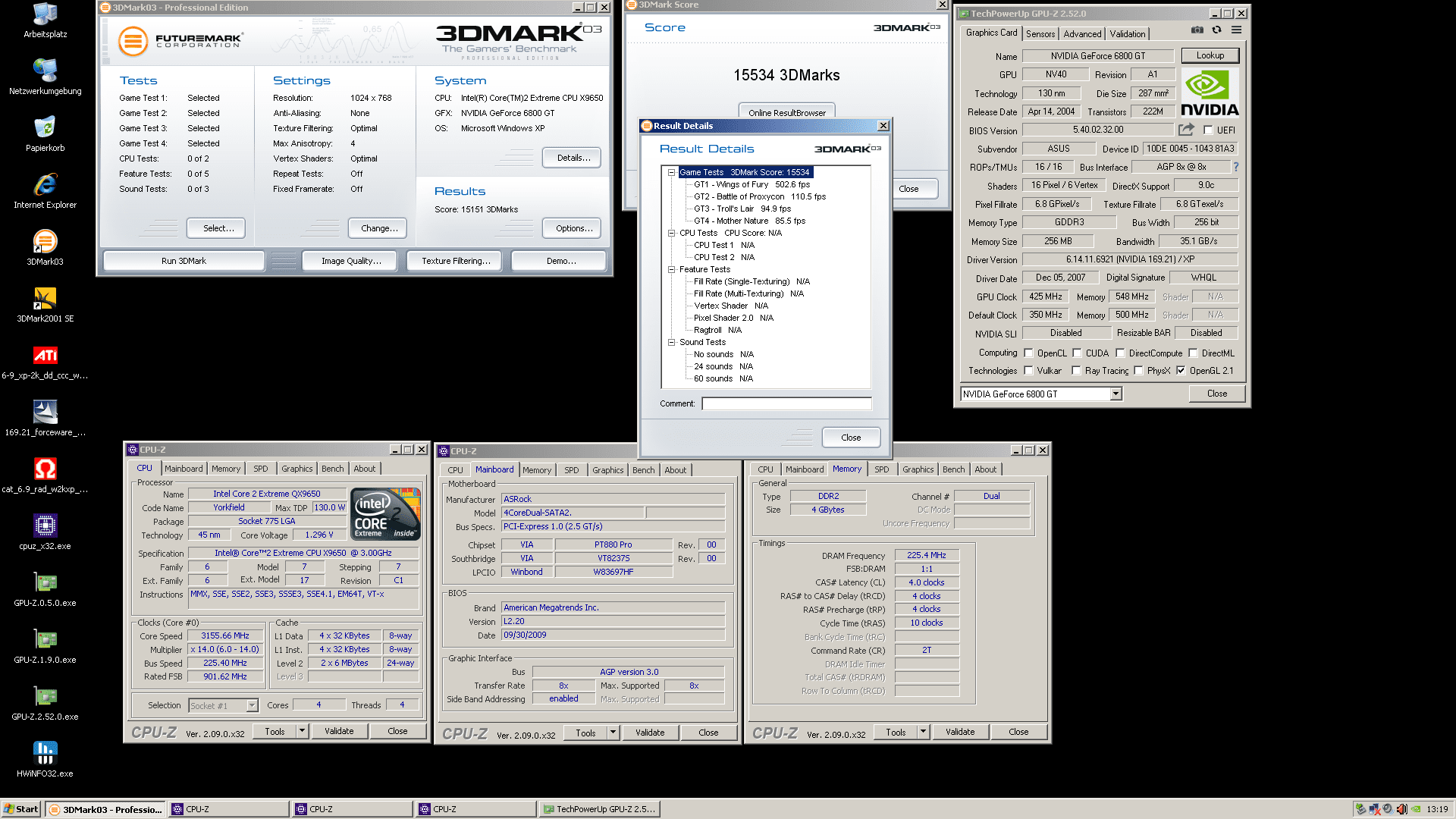Open Bench tab in CPU-Z Mainboard window
Viewport: 1456px width, 819px height.
[643, 470]
